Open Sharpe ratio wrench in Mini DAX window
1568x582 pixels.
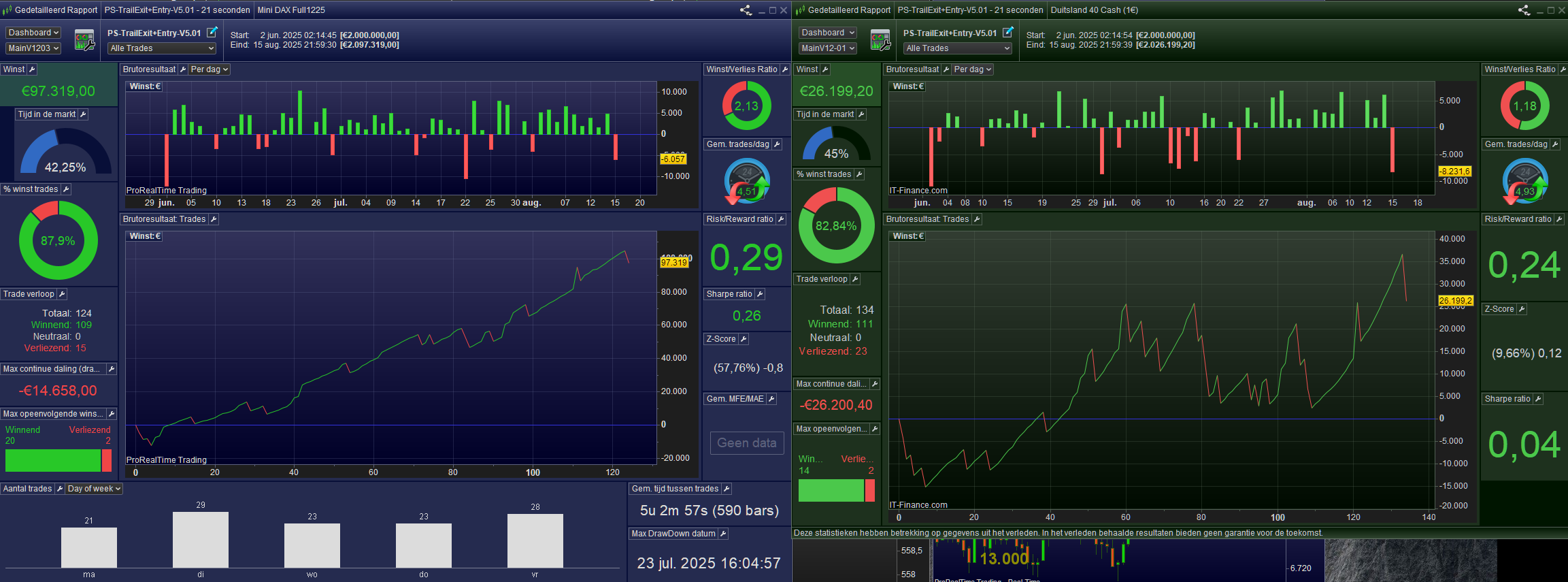click(x=760, y=294)
